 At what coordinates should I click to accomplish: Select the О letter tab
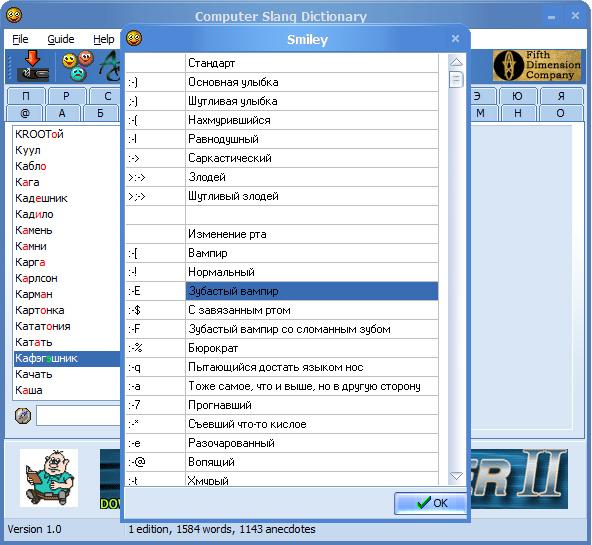[561, 113]
